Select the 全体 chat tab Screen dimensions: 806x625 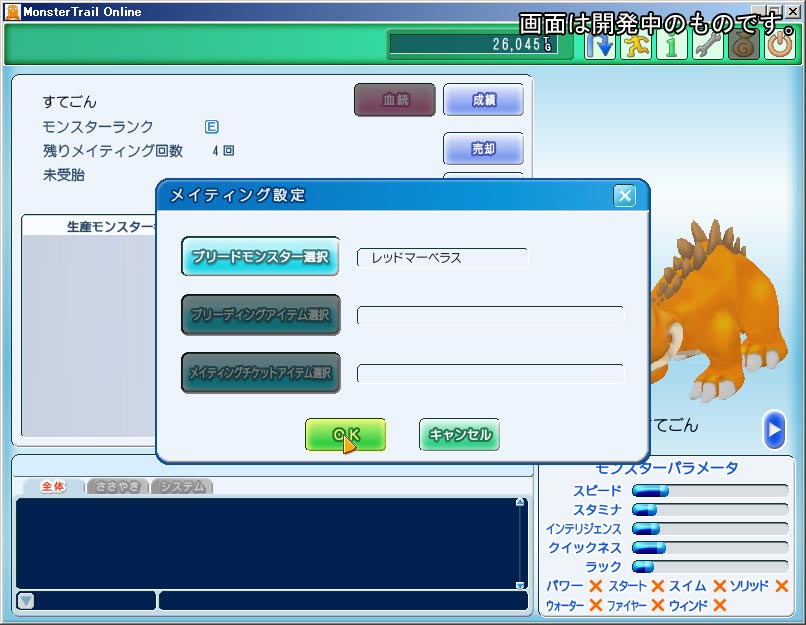pos(53,486)
